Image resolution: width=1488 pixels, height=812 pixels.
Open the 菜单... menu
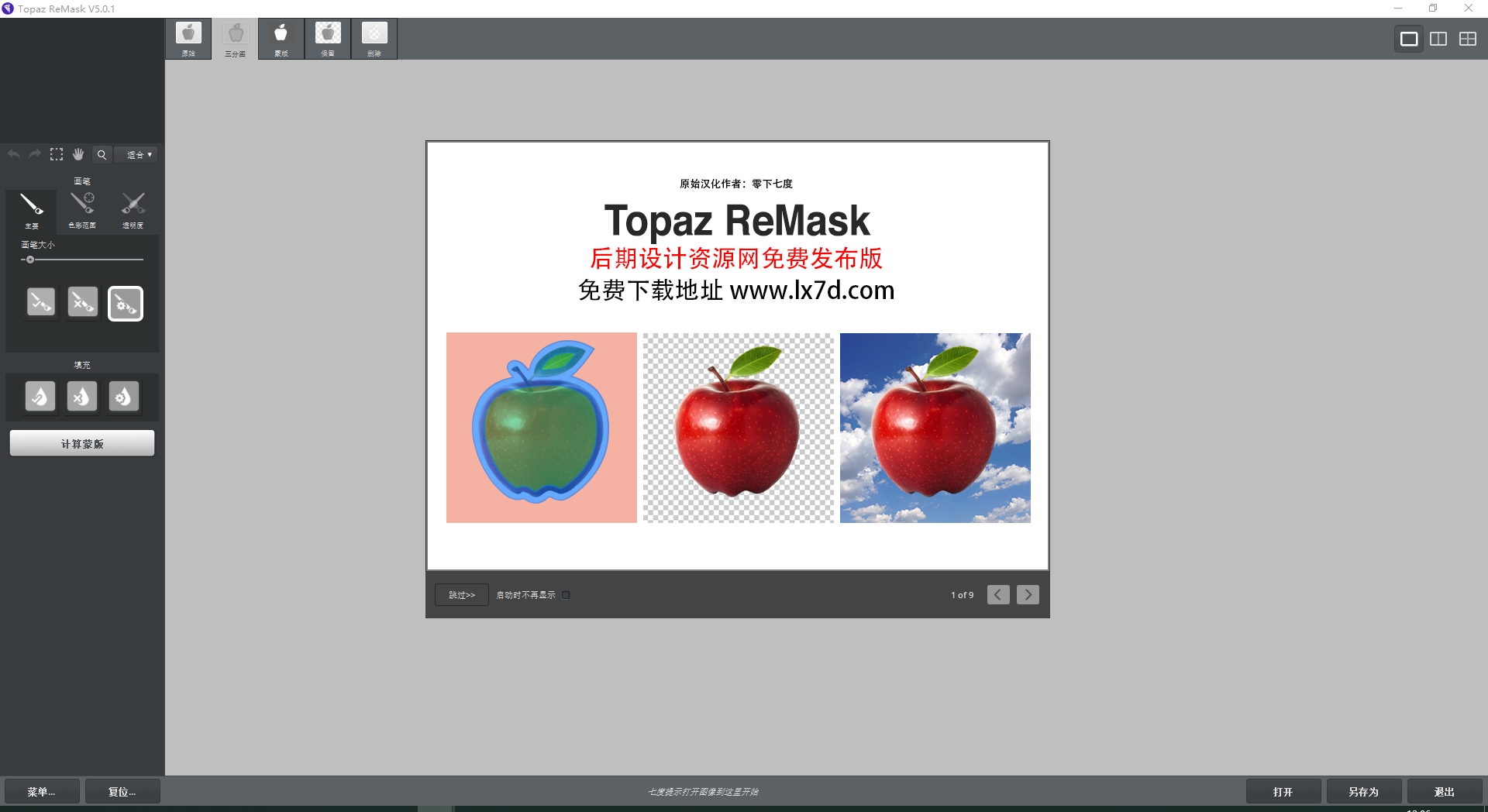click(41, 791)
